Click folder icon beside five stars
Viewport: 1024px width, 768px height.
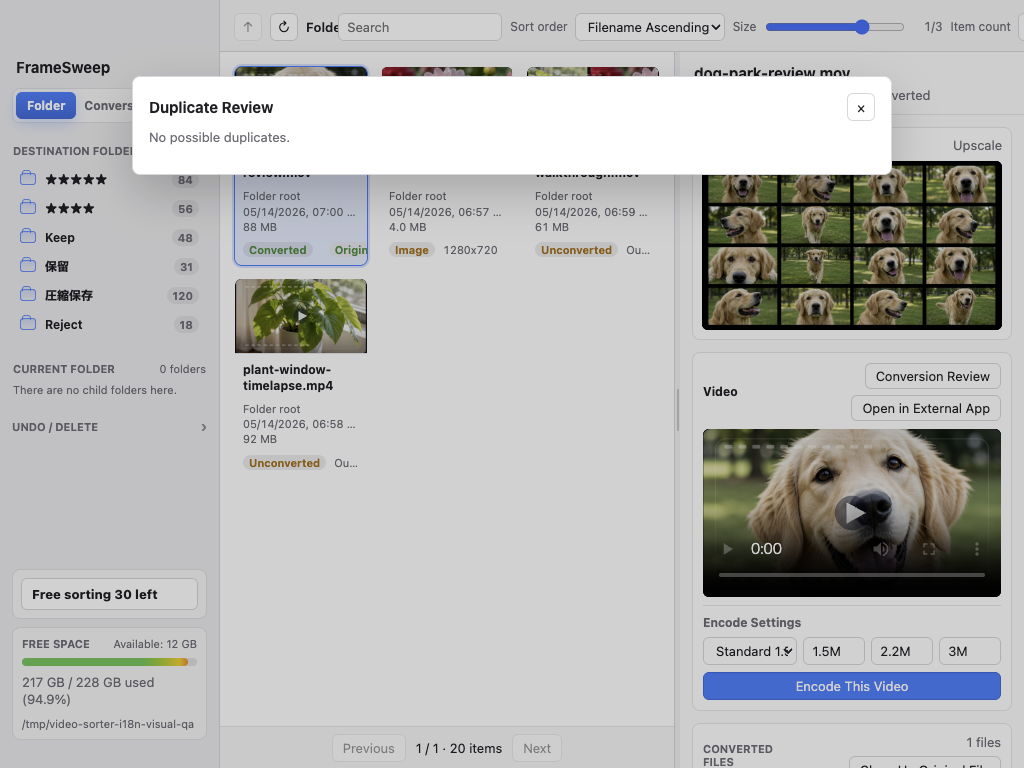27,178
